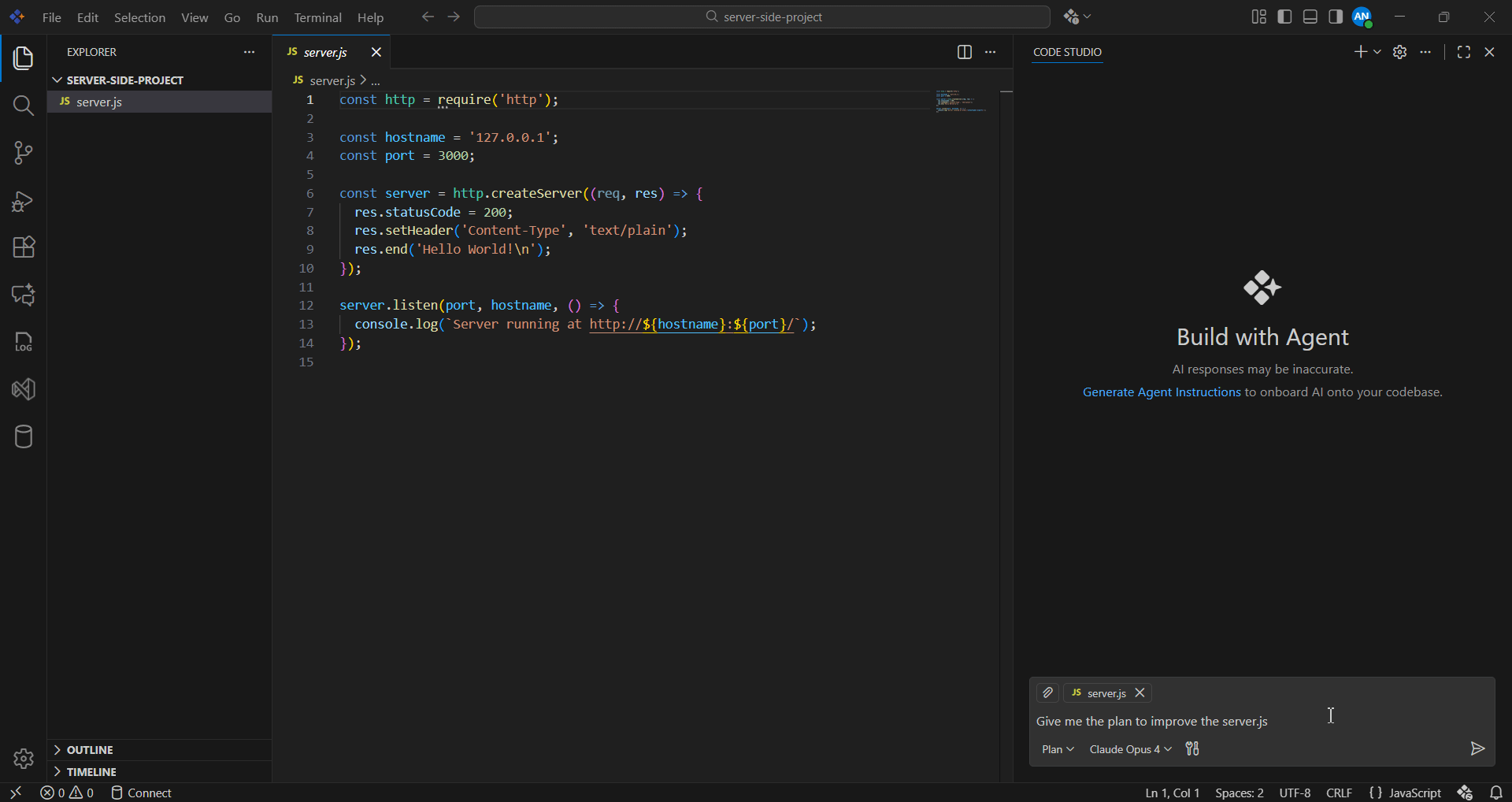Toggle the primary side bar visibility
This screenshot has height=802, width=1512.
pyautogui.click(x=1284, y=17)
